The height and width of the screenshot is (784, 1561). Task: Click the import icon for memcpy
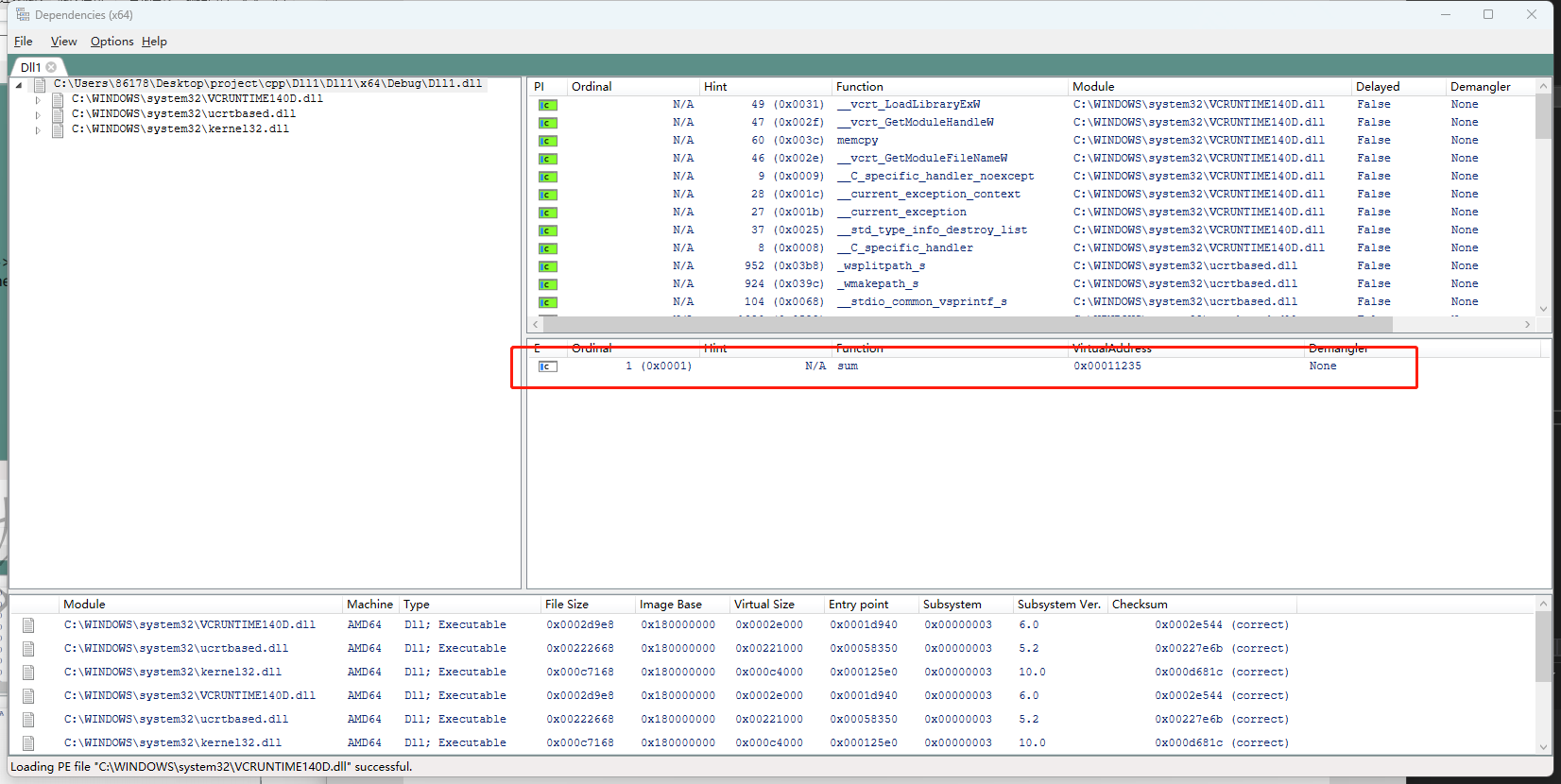548,141
